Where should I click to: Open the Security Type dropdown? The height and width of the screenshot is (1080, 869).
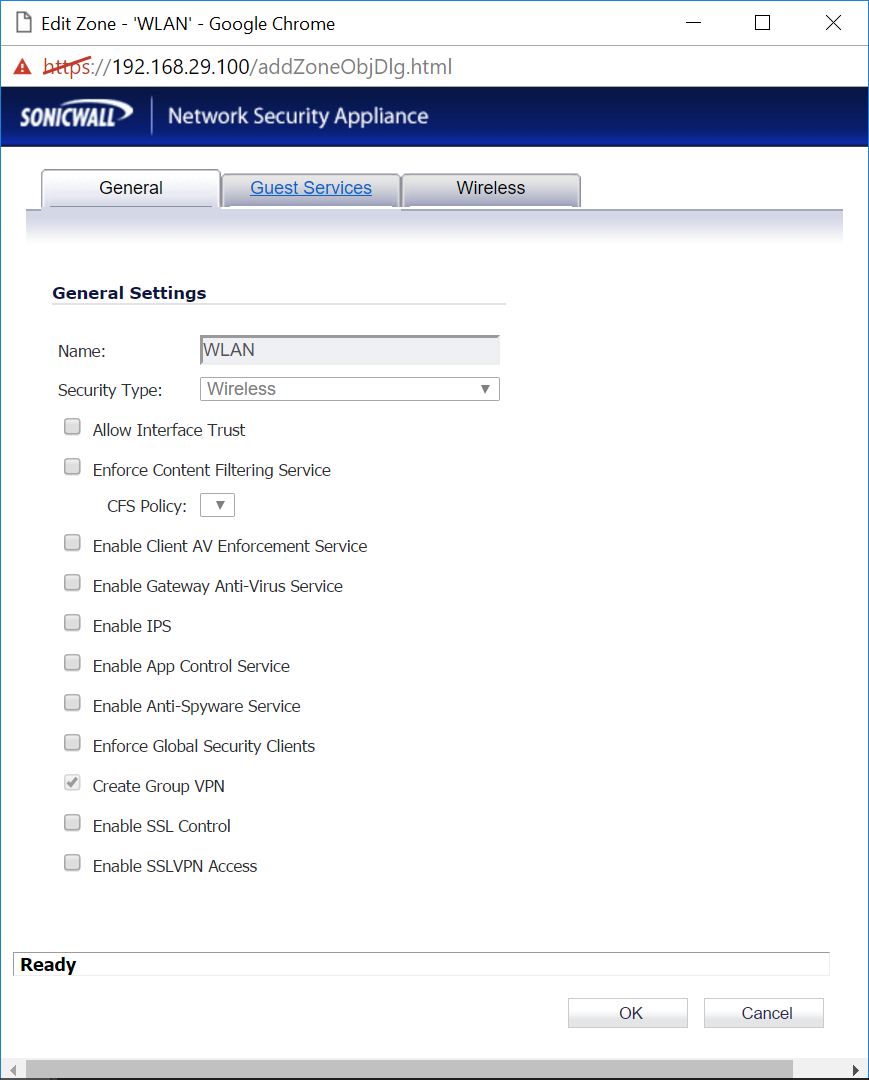(x=487, y=389)
